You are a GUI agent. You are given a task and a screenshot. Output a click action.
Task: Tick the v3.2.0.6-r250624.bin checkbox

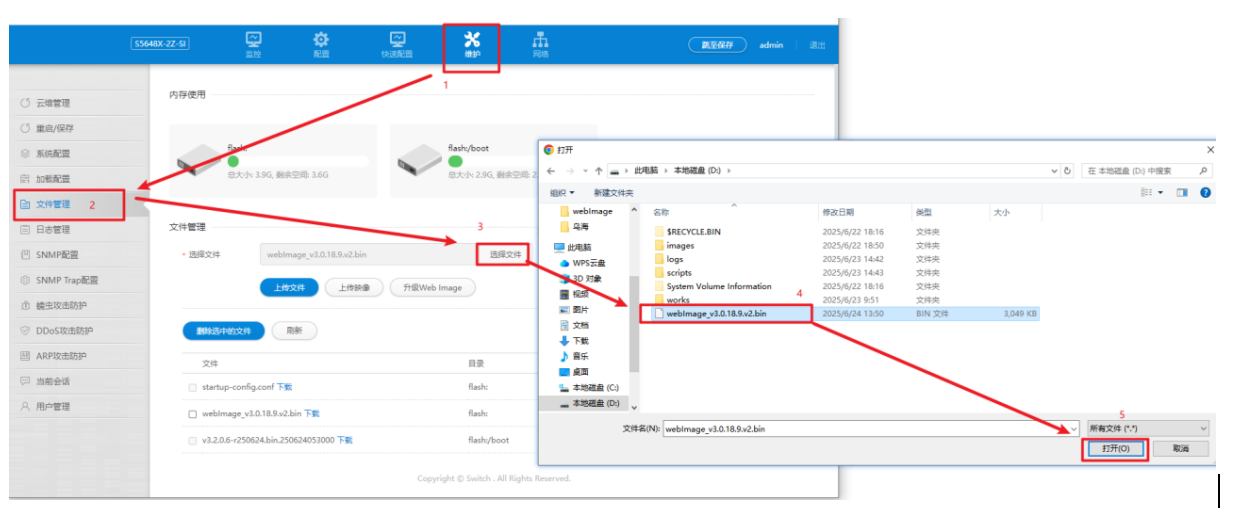(x=193, y=440)
